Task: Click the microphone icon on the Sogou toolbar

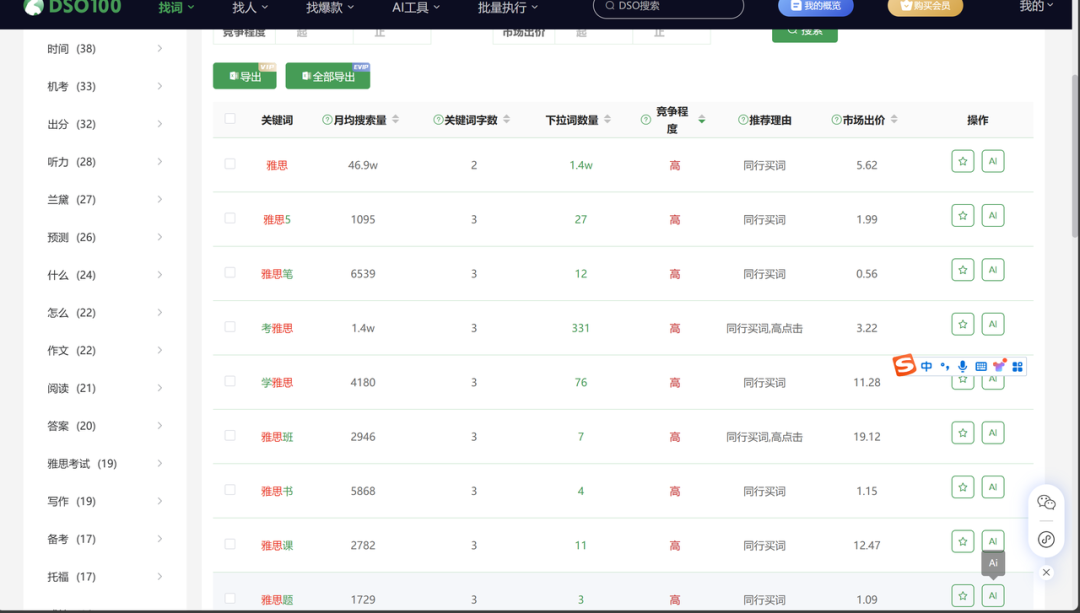Action: click(962, 366)
